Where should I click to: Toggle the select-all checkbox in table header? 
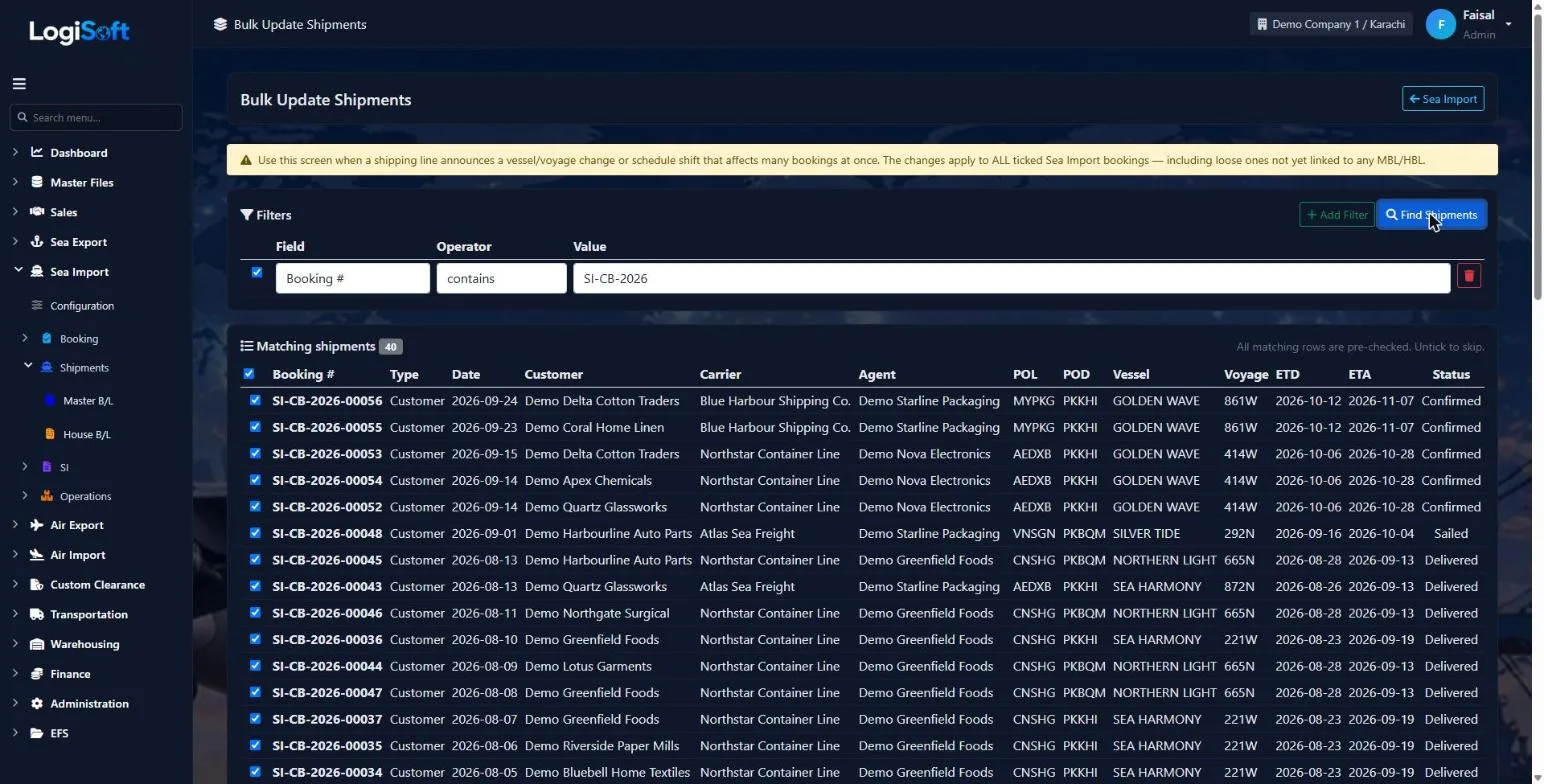click(249, 374)
